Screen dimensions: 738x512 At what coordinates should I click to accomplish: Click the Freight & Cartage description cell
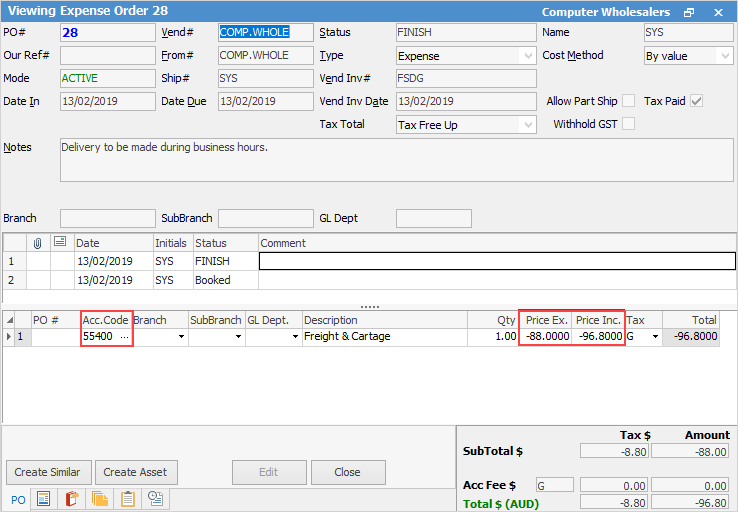coord(385,336)
